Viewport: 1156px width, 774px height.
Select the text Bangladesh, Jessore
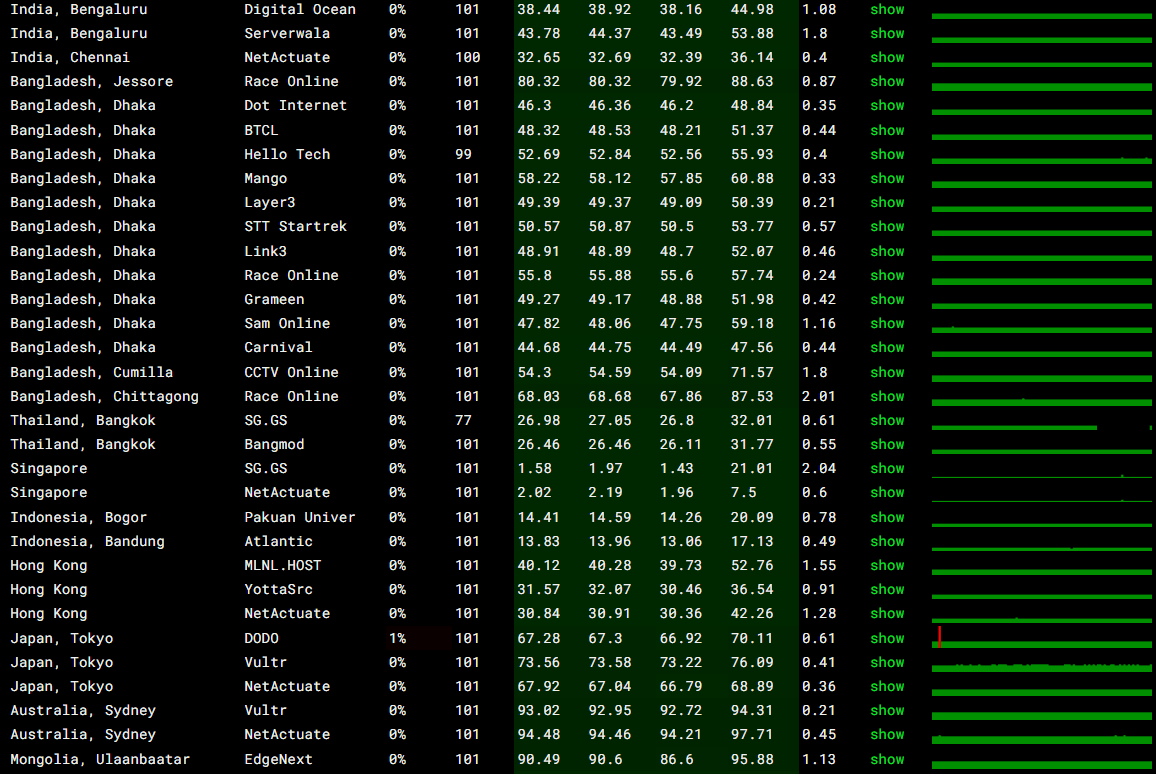coord(91,82)
